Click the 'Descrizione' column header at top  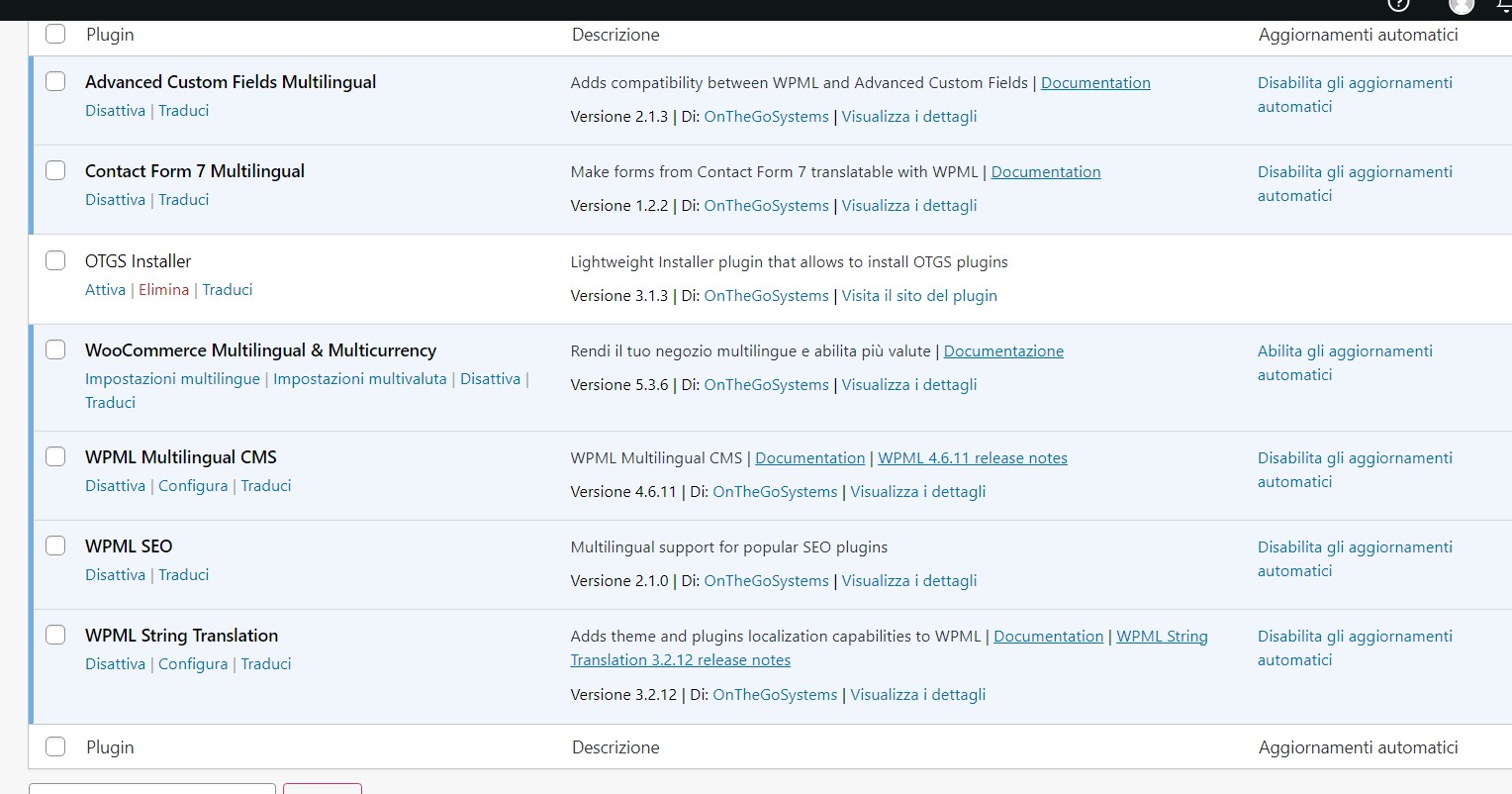pyautogui.click(x=615, y=35)
